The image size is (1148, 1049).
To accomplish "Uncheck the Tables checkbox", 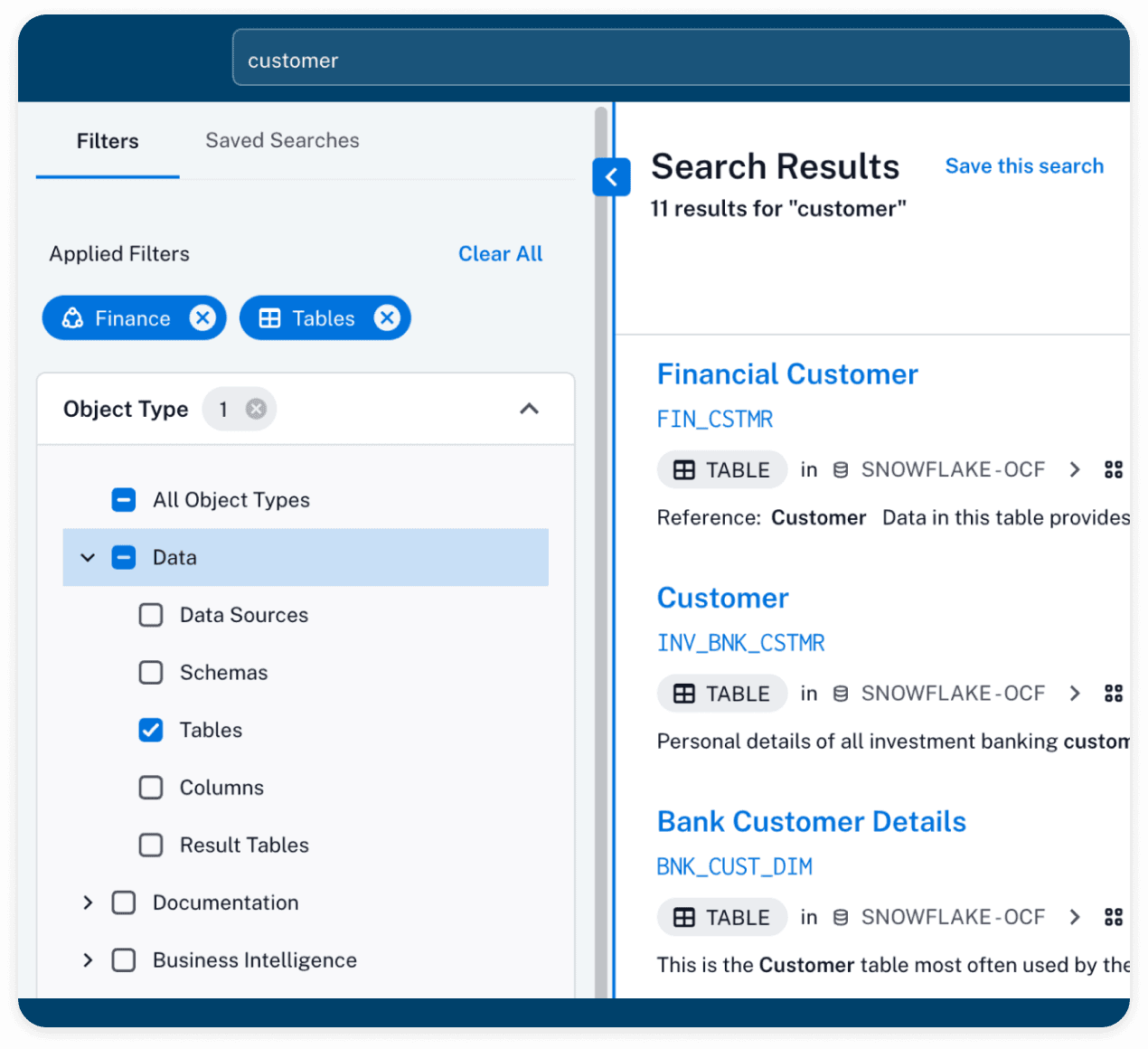I will point(151,730).
